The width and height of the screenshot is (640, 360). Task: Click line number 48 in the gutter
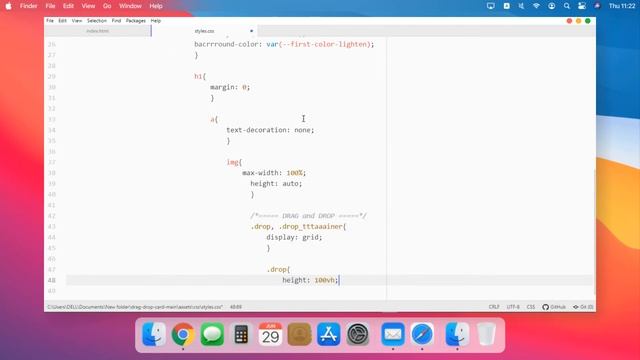coord(51,280)
